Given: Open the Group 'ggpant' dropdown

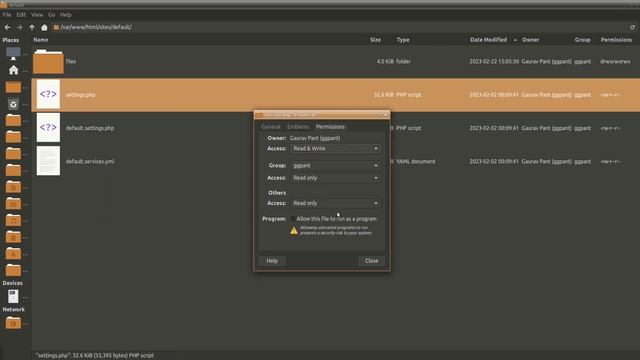Looking at the screenshot, I should tap(336, 165).
